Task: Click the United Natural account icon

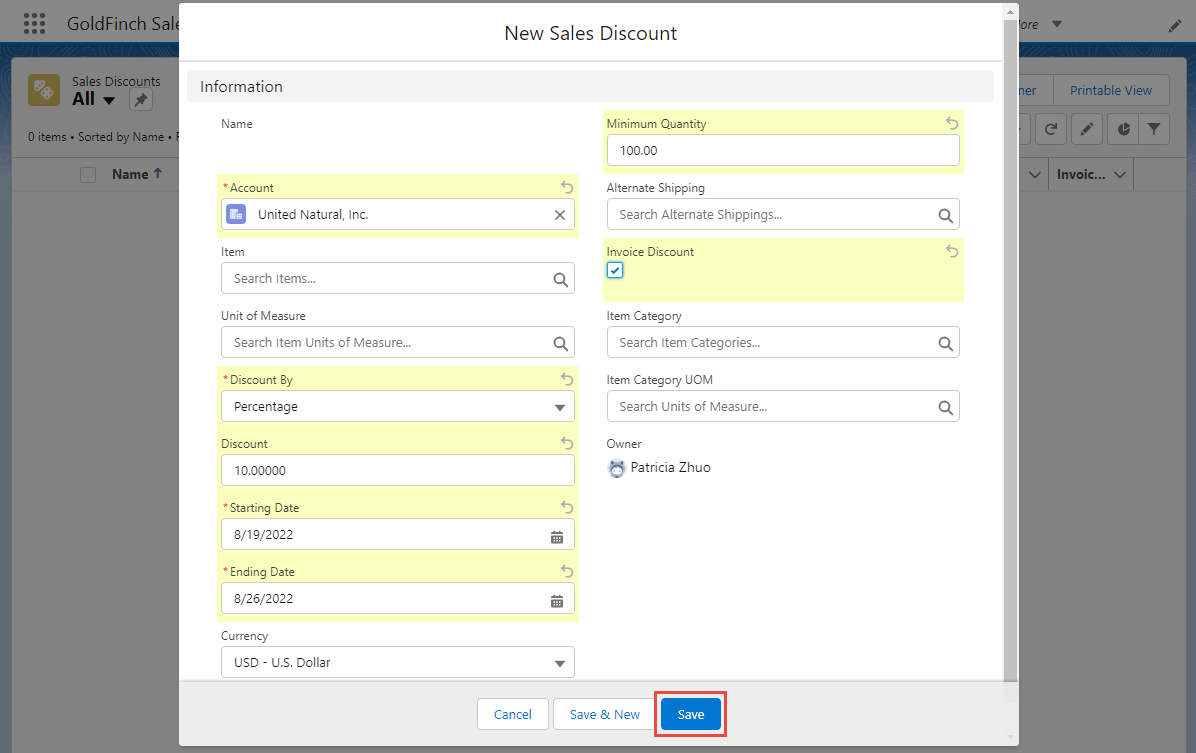Action: click(236, 214)
